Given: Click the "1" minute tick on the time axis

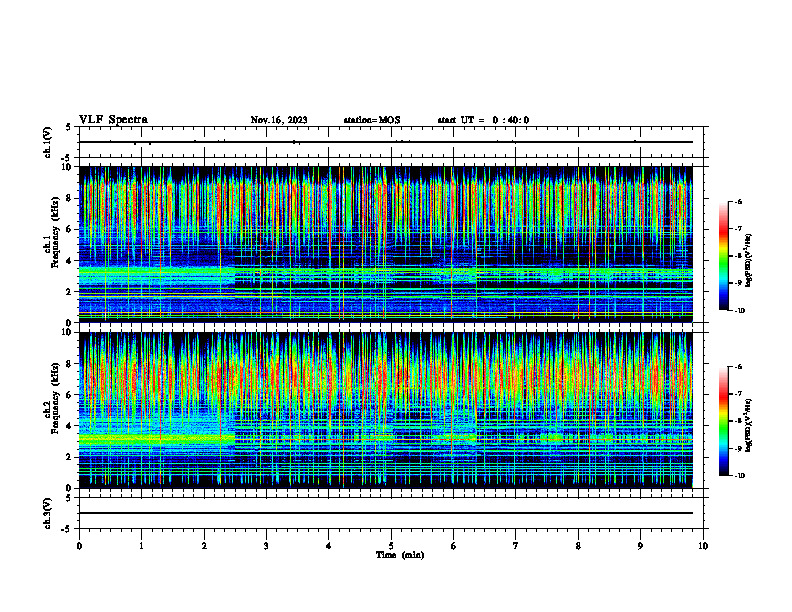Looking at the screenshot, I should tap(141, 546).
